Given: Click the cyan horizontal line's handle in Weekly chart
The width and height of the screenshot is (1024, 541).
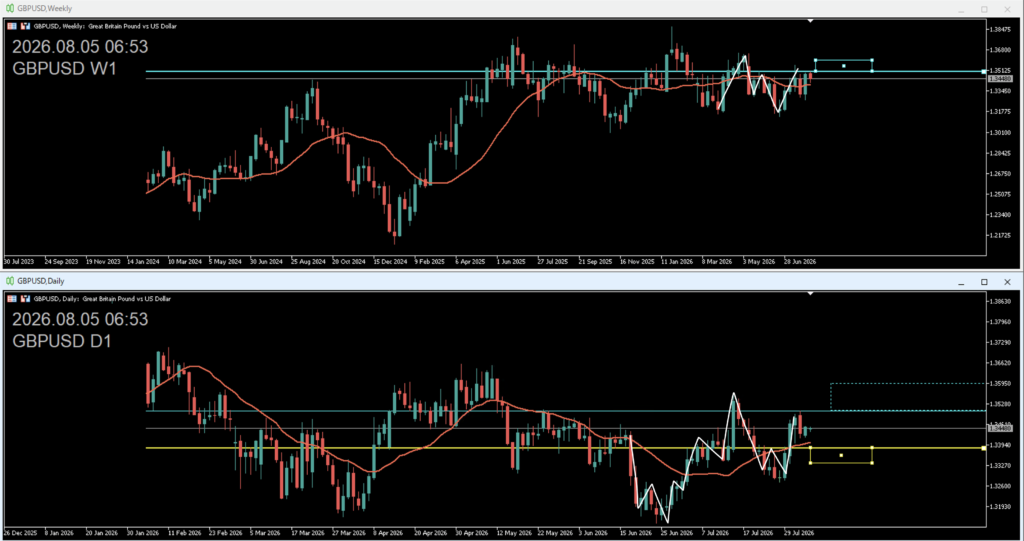Looking at the screenshot, I should pyautogui.click(x=984, y=71).
